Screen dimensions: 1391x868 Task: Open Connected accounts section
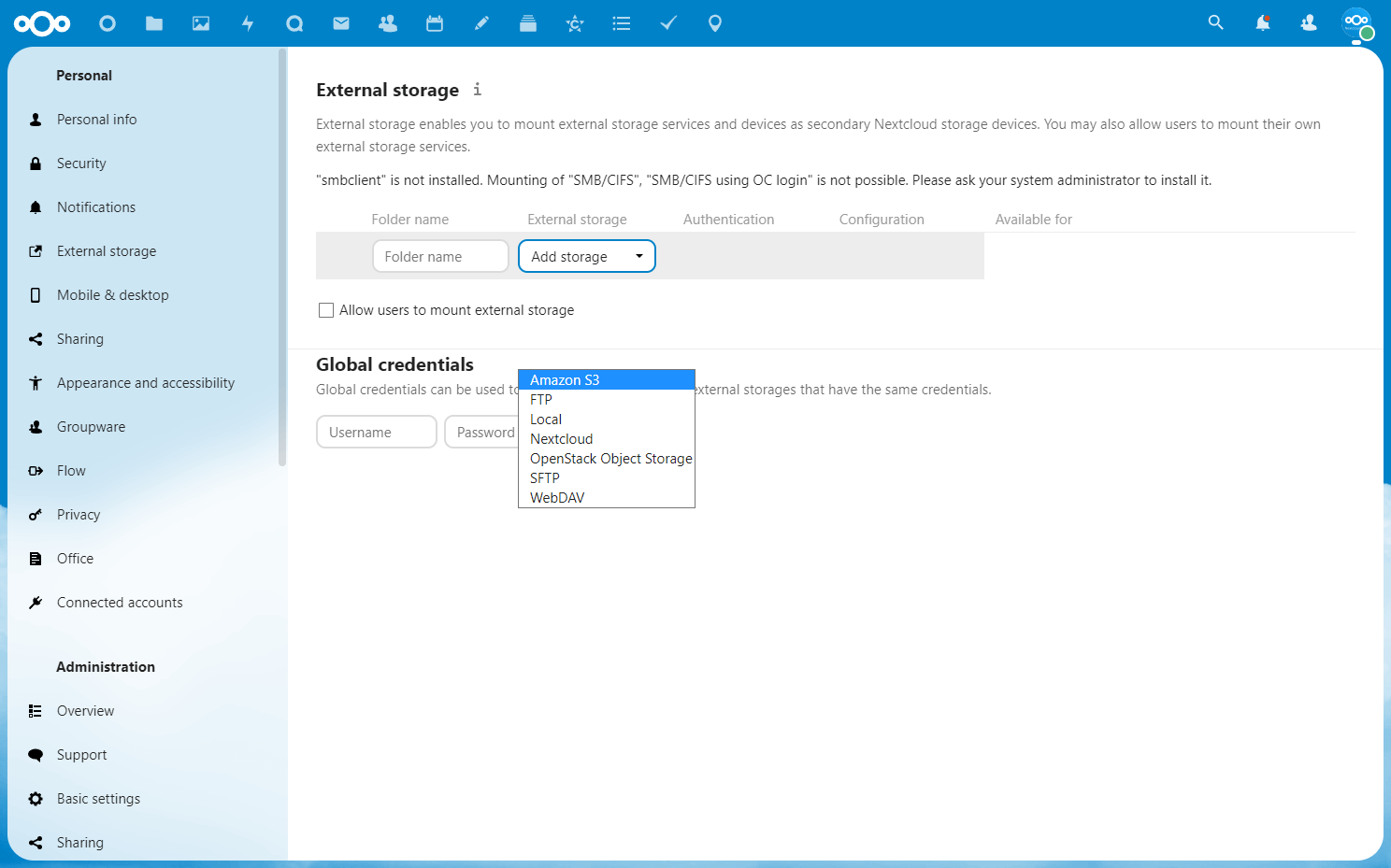120,603
